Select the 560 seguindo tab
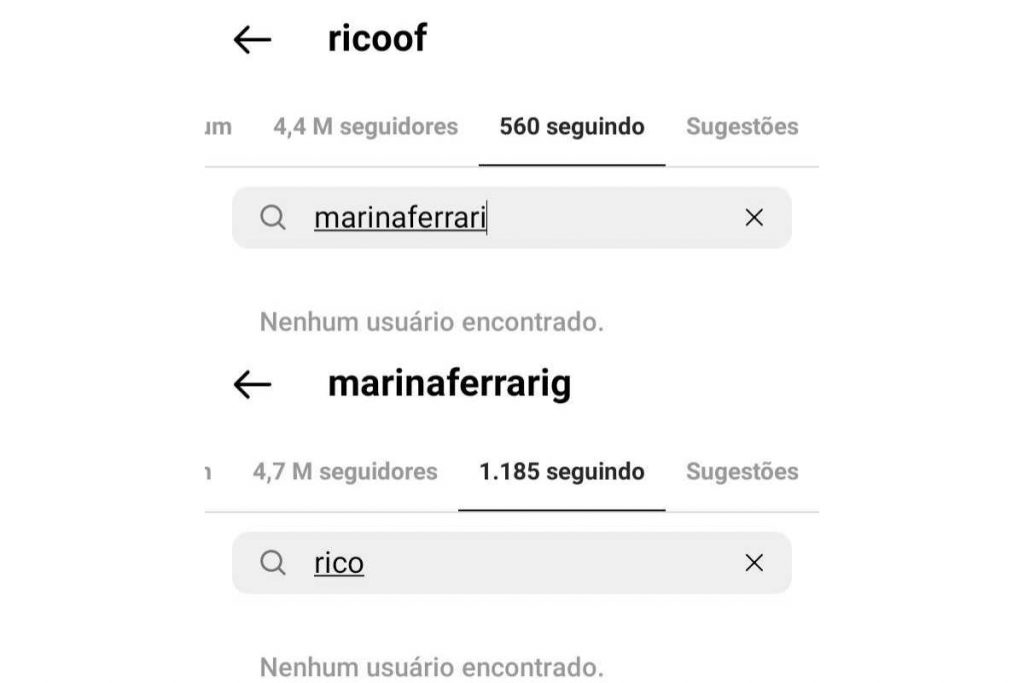 click(x=572, y=127)
